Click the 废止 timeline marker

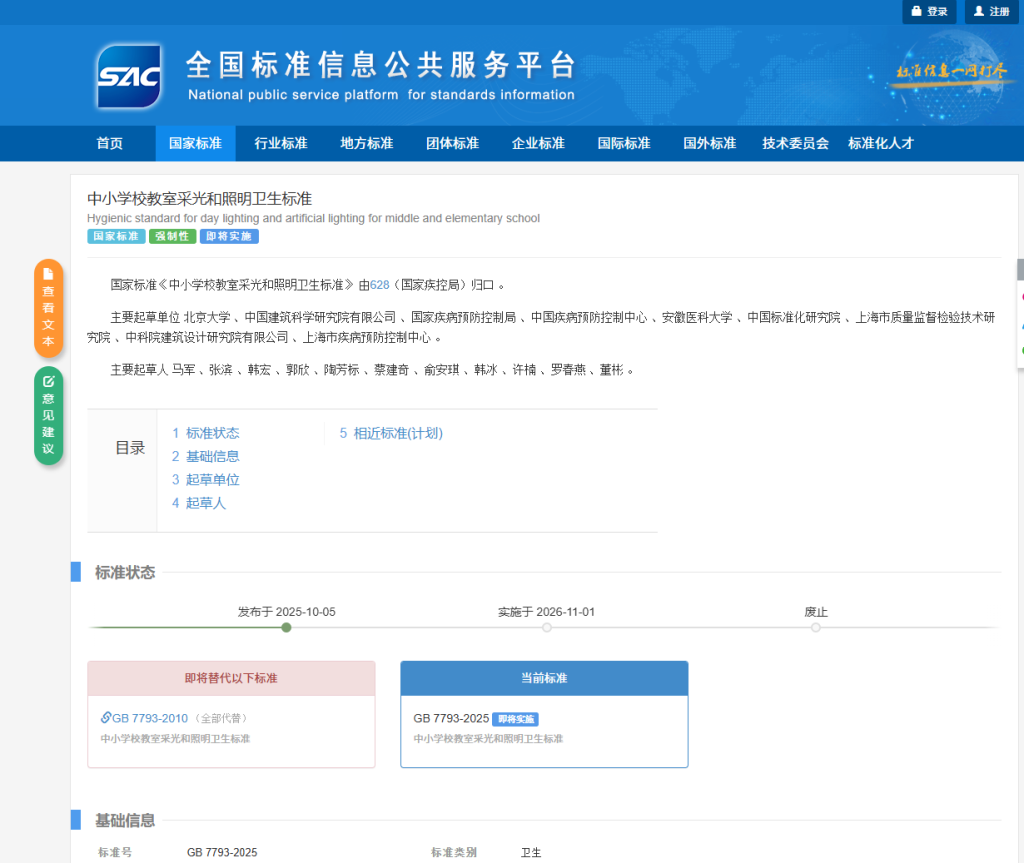coord(816,627)
